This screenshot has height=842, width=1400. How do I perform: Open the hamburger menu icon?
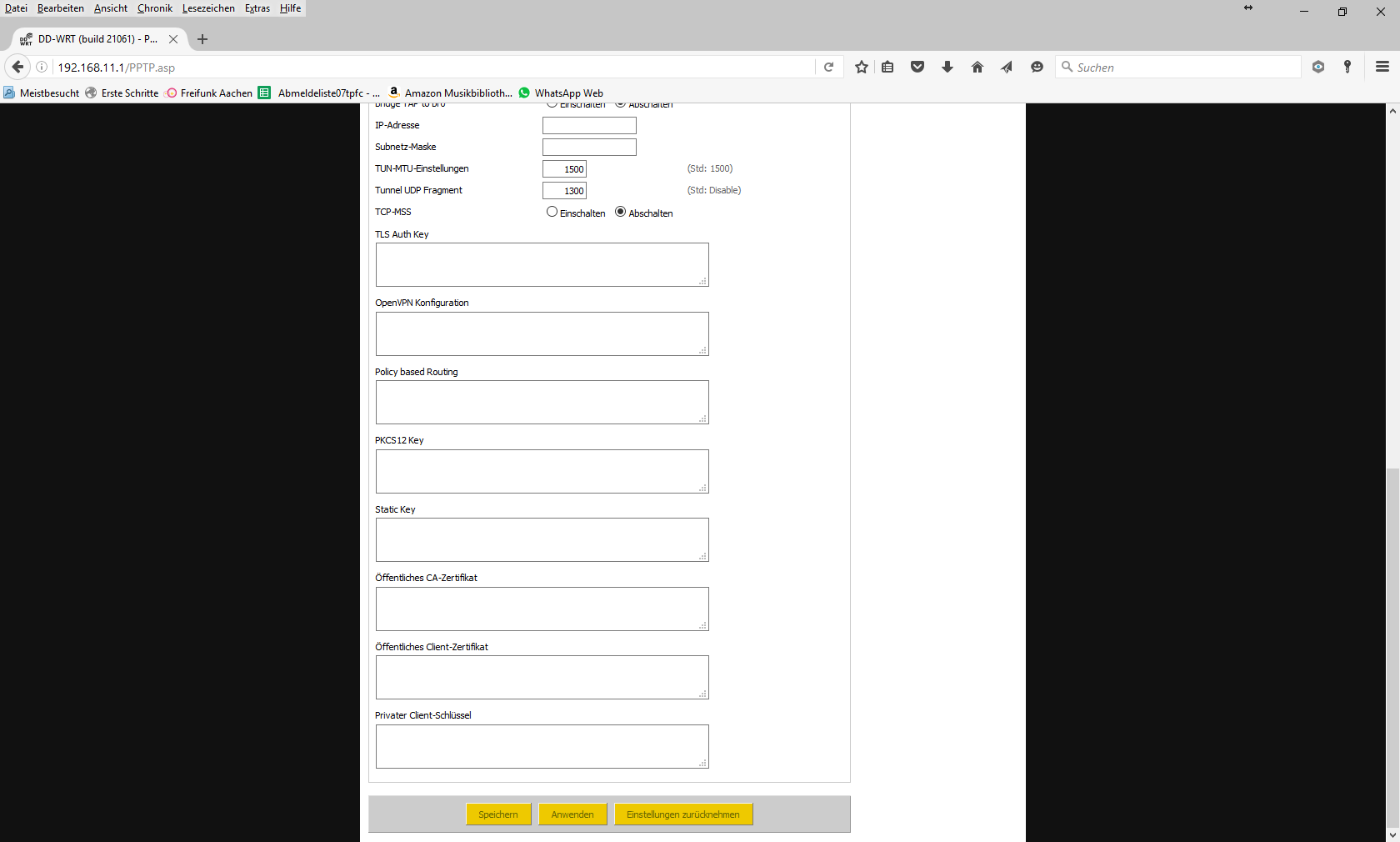tap(1382, 68)
